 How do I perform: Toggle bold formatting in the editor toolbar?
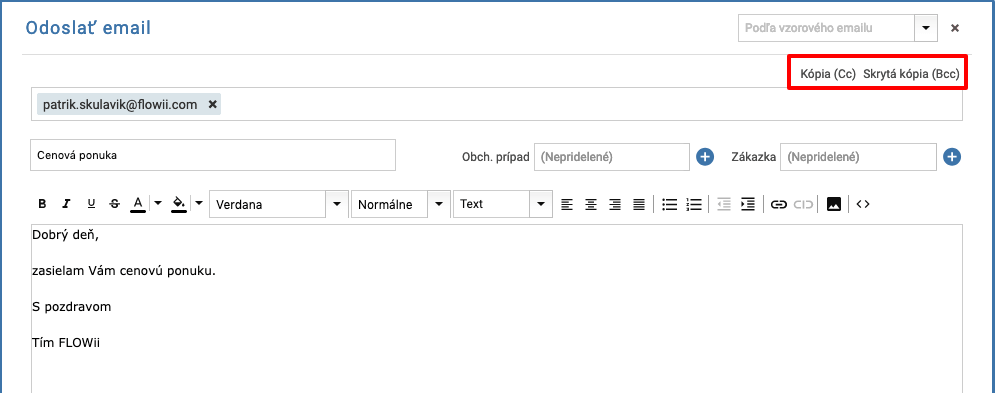[x=43, y=204]
